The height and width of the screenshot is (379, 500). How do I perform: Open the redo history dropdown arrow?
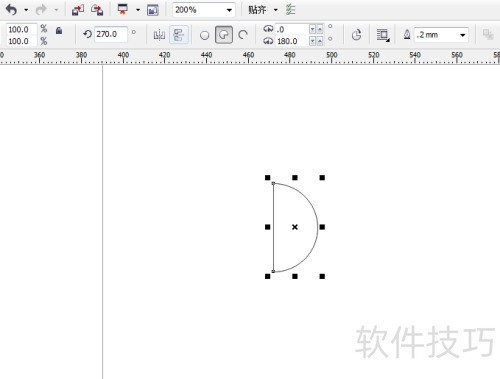pyautogui.click(x=56, y=10)
